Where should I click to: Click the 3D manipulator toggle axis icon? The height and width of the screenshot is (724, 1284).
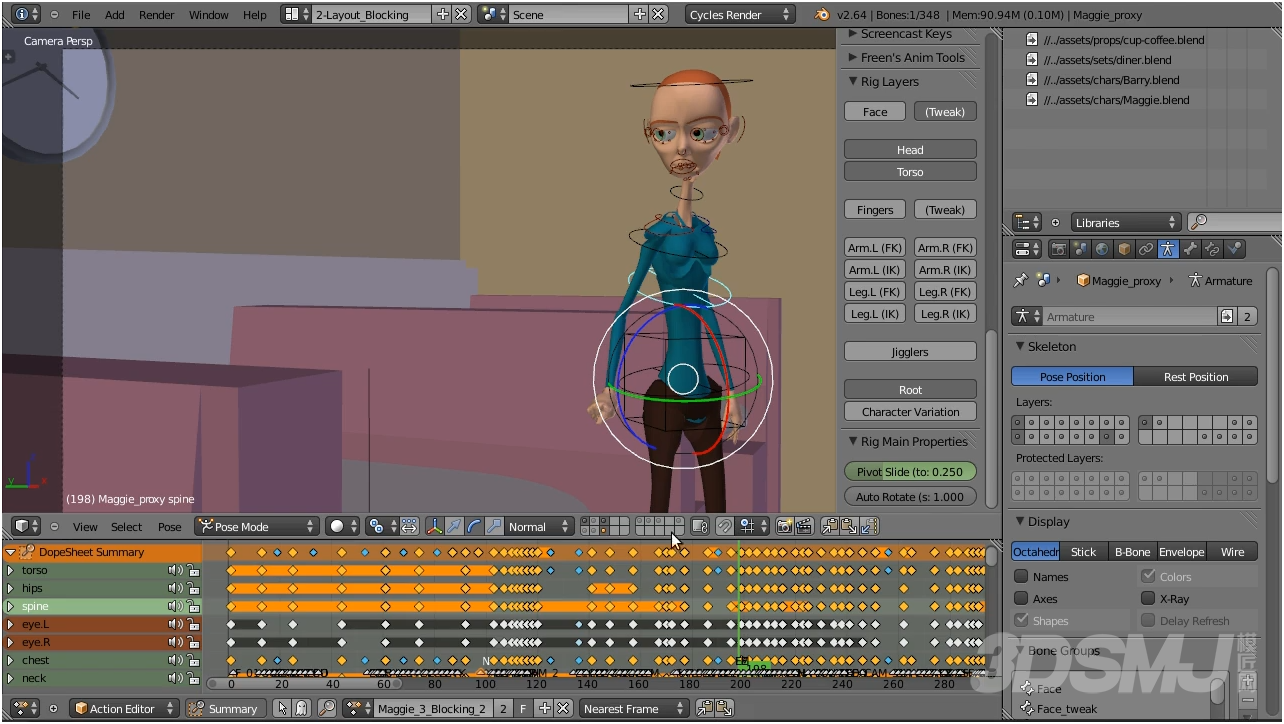click(x=435, y=526)
